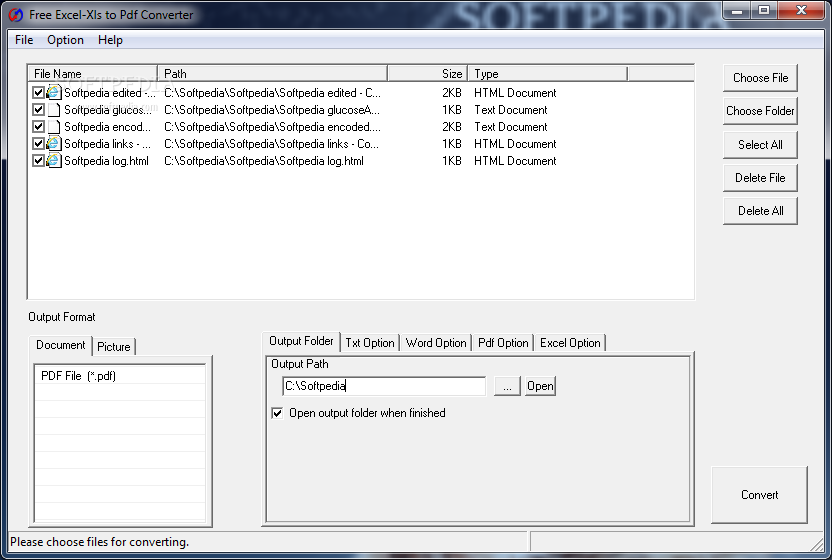The width and height of the screenshot is (832, 560).
Task: Open the Txt Option tab
Action: 370,343
